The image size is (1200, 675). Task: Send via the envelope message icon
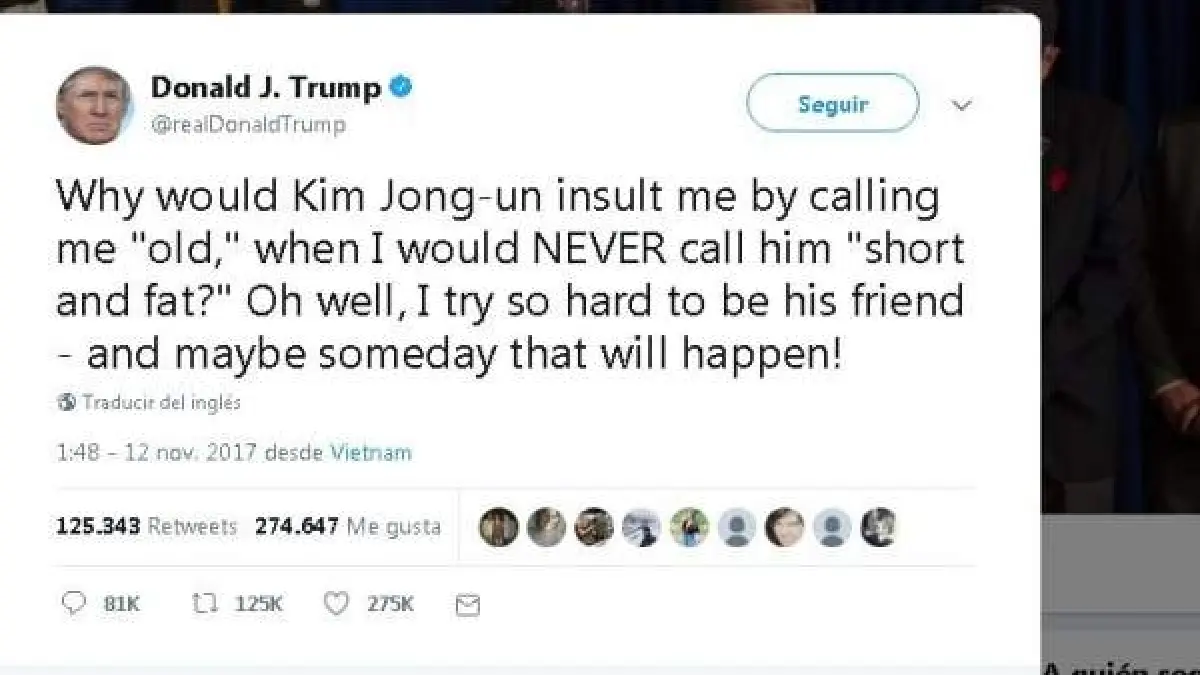467,605
